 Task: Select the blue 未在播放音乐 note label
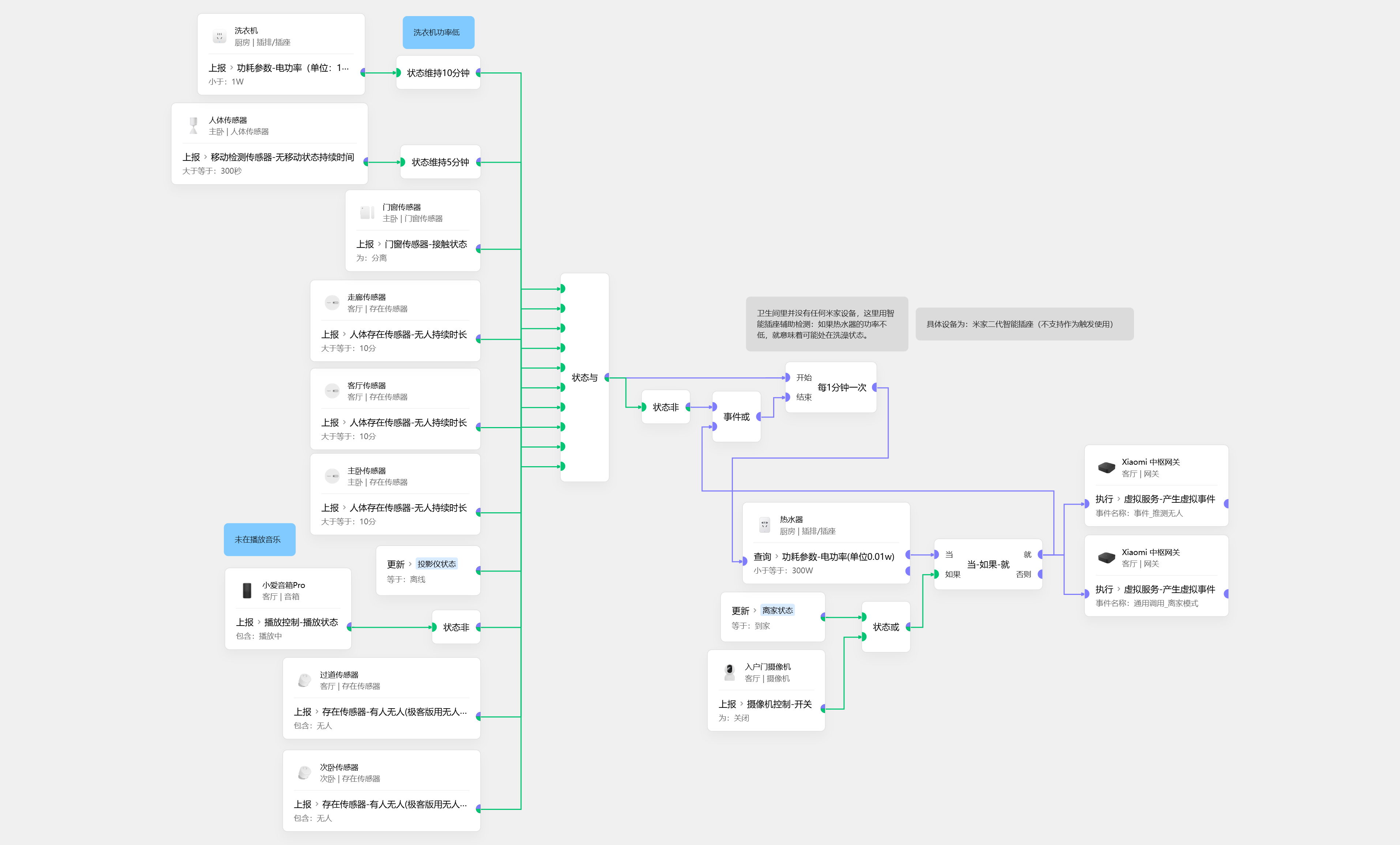click(259, 539)
